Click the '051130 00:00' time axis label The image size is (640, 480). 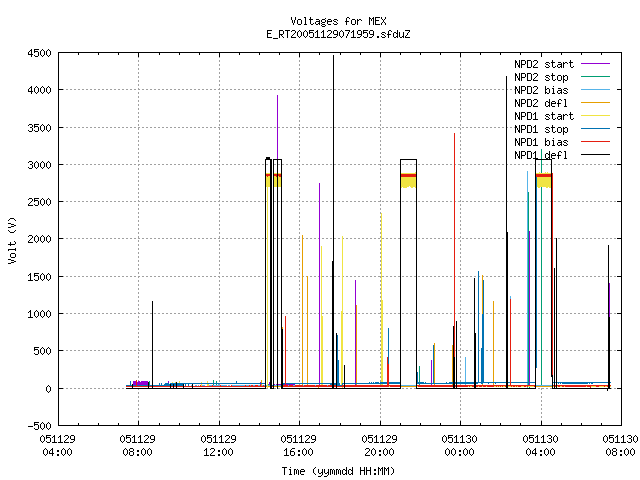(x=459, y=446)
